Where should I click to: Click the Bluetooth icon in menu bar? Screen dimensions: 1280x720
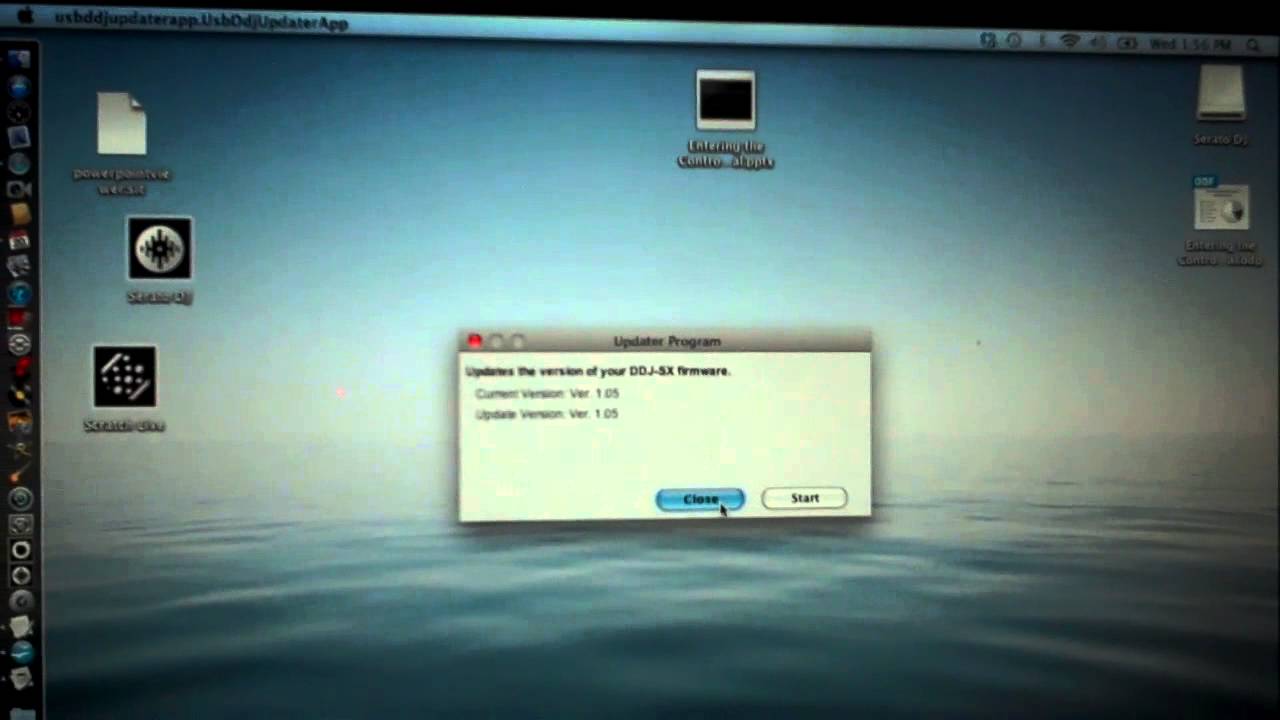click(1042, 41)
